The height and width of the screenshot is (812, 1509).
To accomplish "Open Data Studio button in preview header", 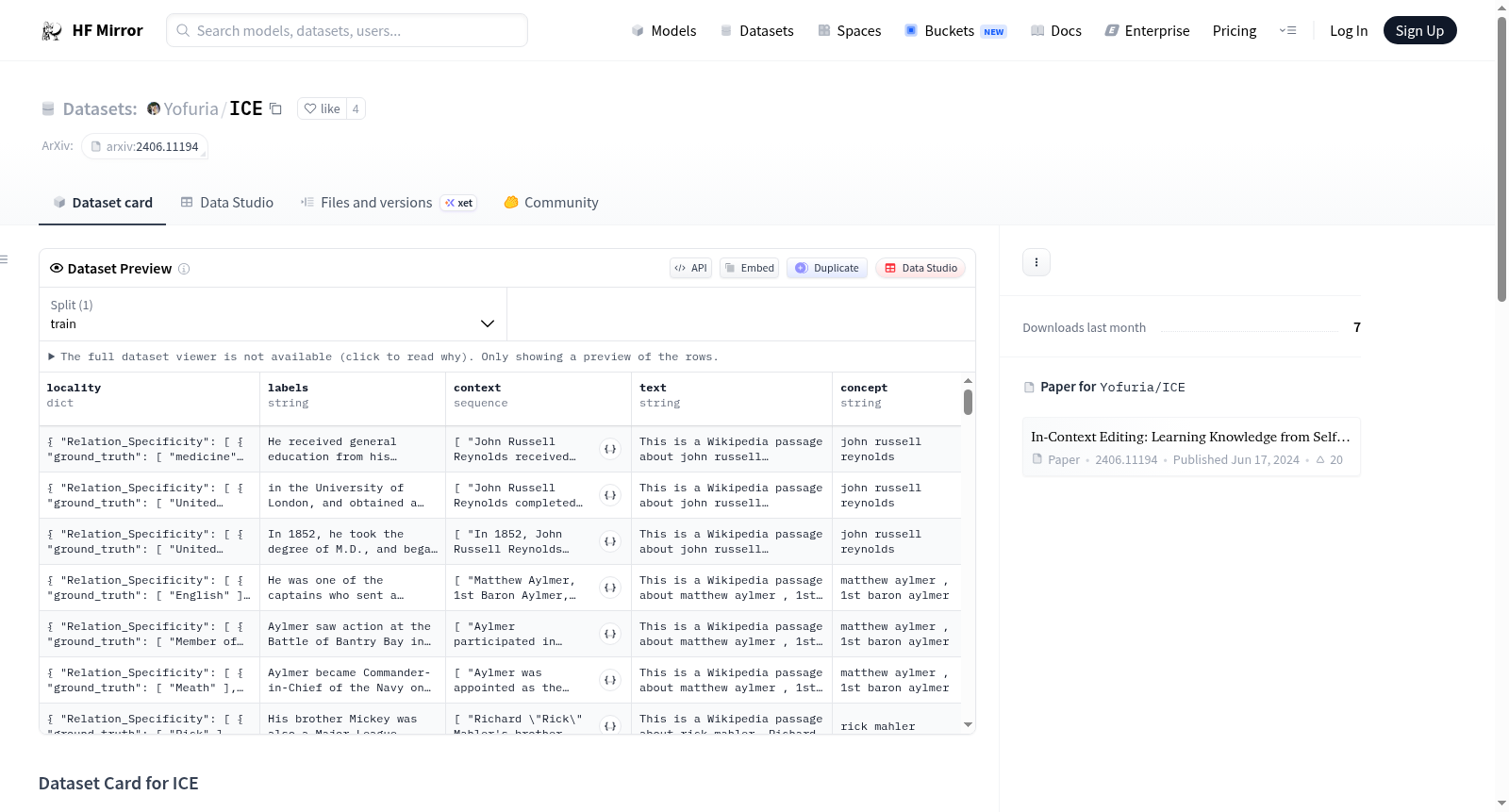I will (x=920, y=268).
